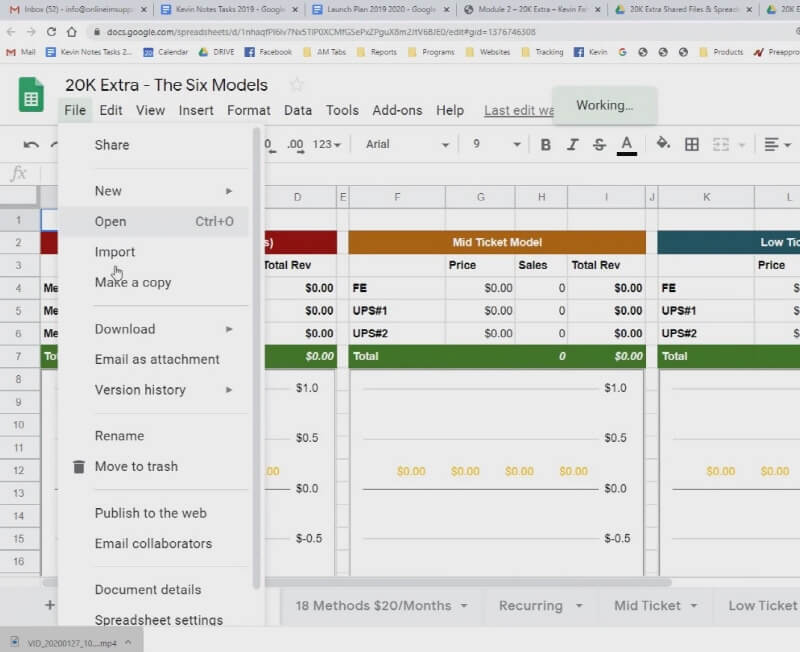This screenshot has height=652, width=800.
Task: Open the Data menu
Action: [298, 110]
